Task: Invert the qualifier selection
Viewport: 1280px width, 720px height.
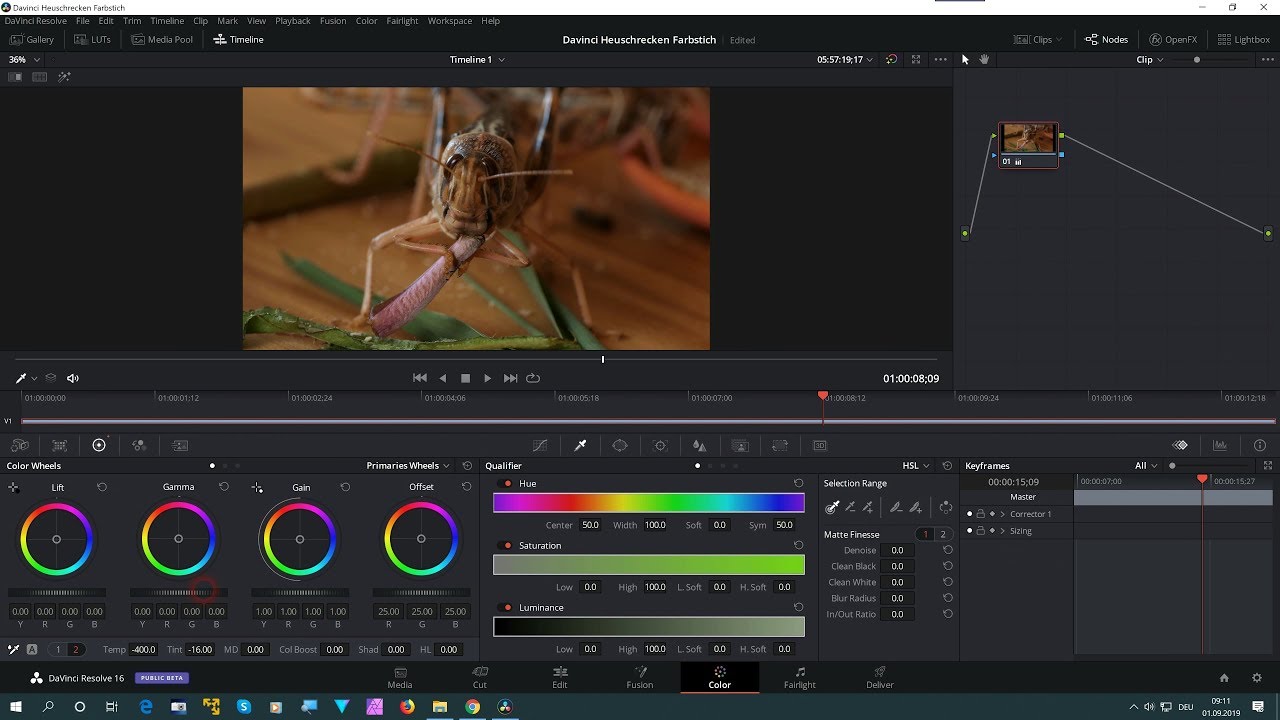Action: pos(945,507)
